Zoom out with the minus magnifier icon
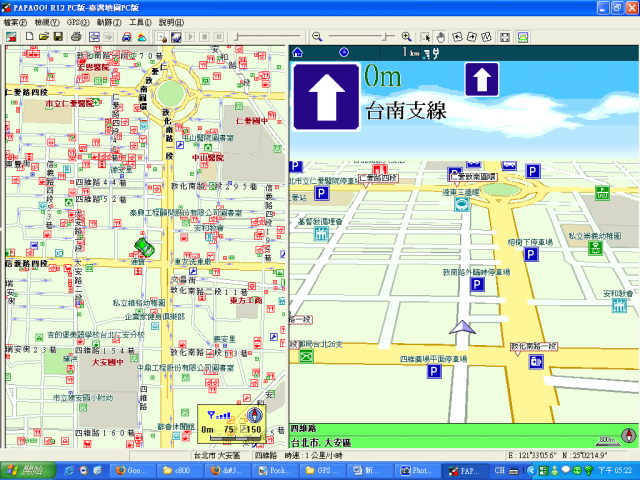 [317, 37]
